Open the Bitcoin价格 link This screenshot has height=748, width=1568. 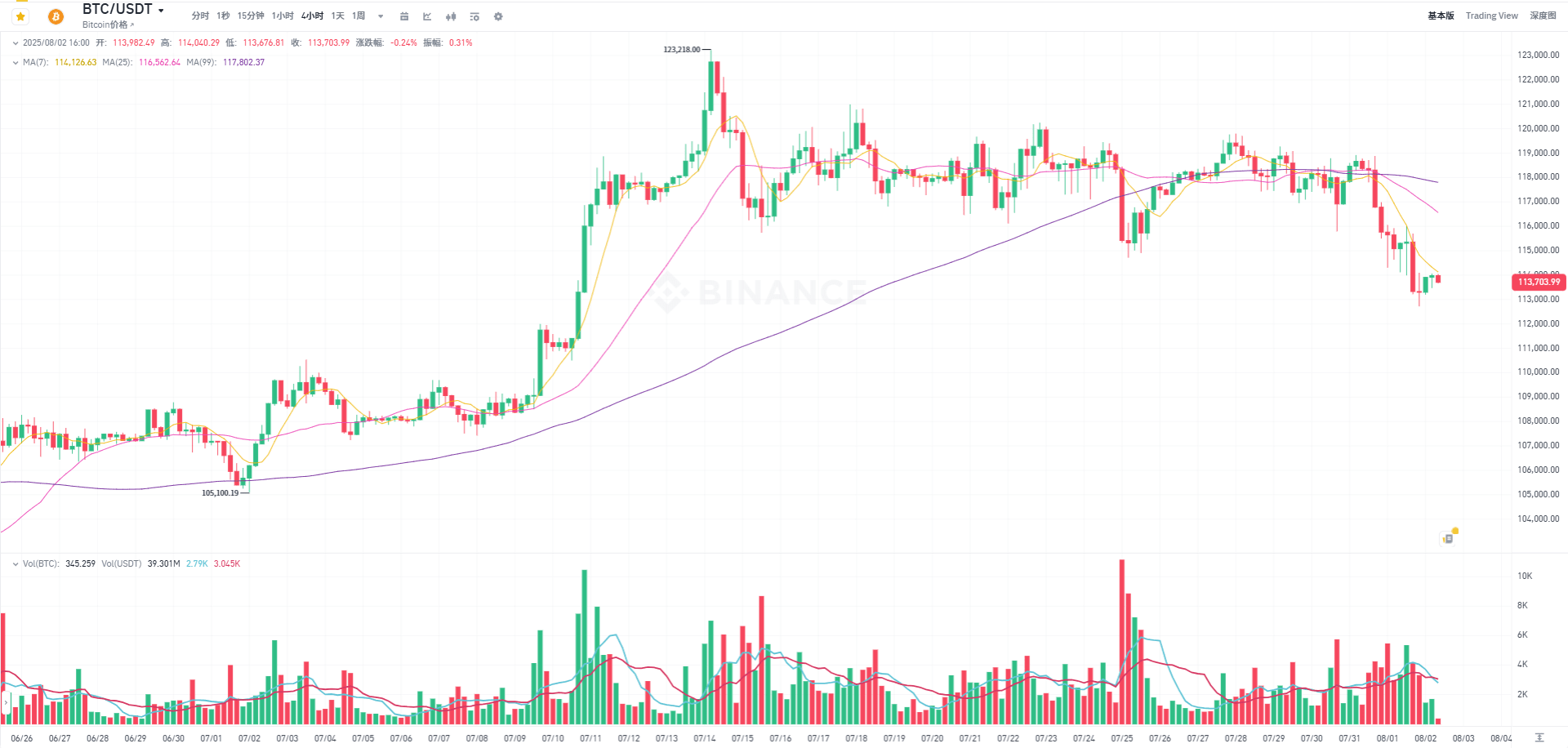click(108, 24)
